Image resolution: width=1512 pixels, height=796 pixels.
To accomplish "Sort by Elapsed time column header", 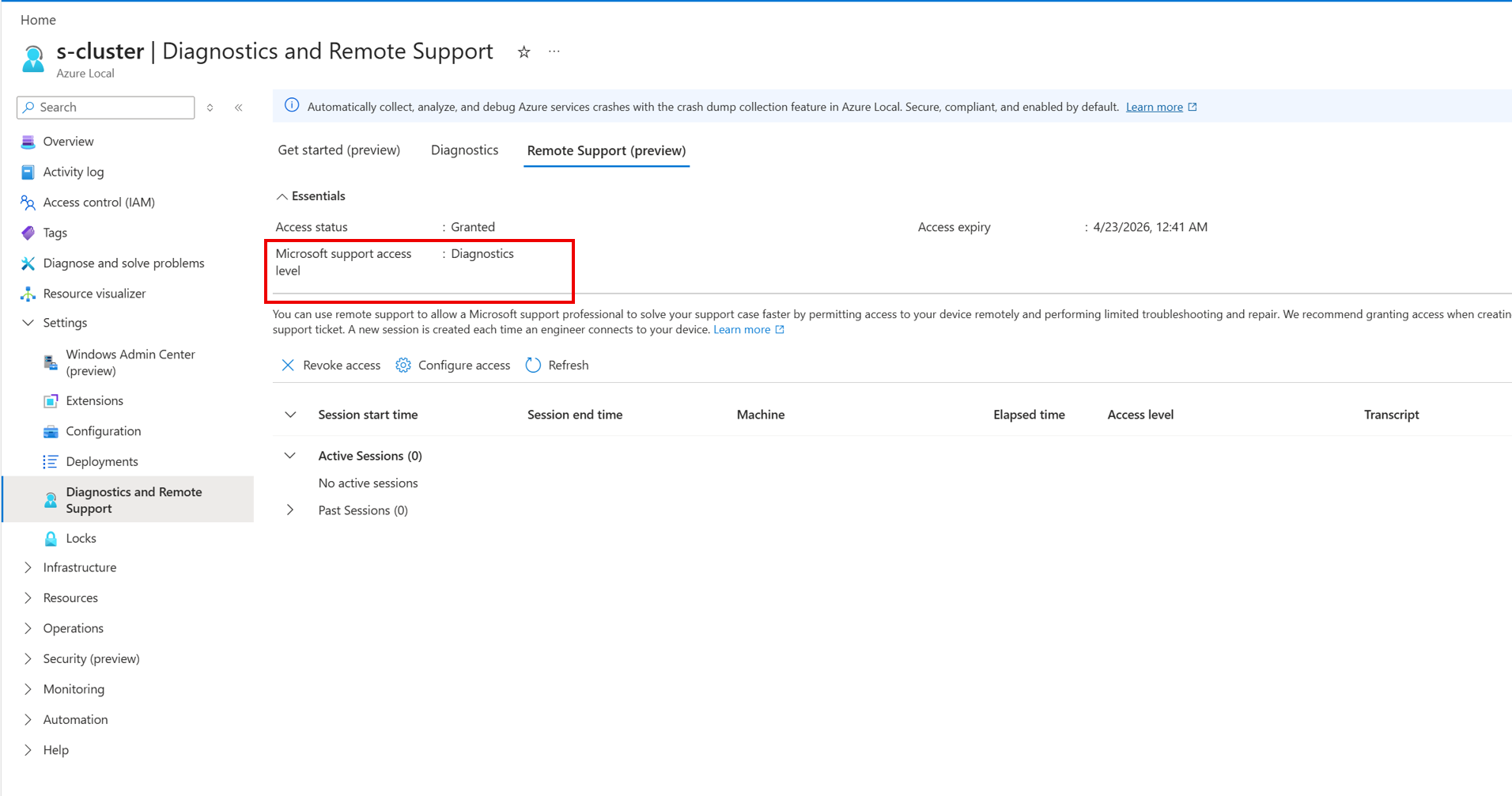I will click(1029, 415).
